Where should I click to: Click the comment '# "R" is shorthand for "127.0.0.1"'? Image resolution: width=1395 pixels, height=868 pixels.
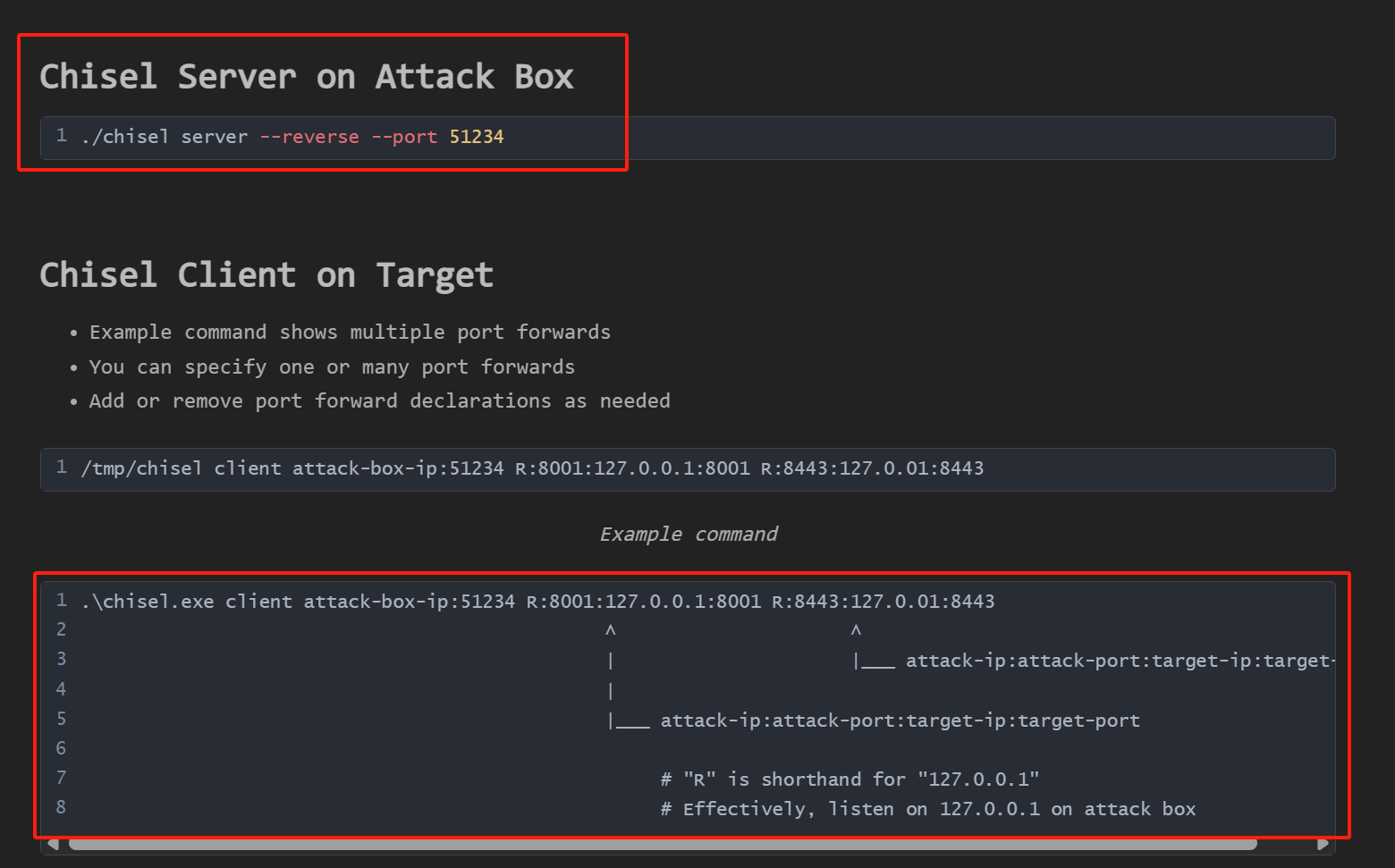(850, 780)
